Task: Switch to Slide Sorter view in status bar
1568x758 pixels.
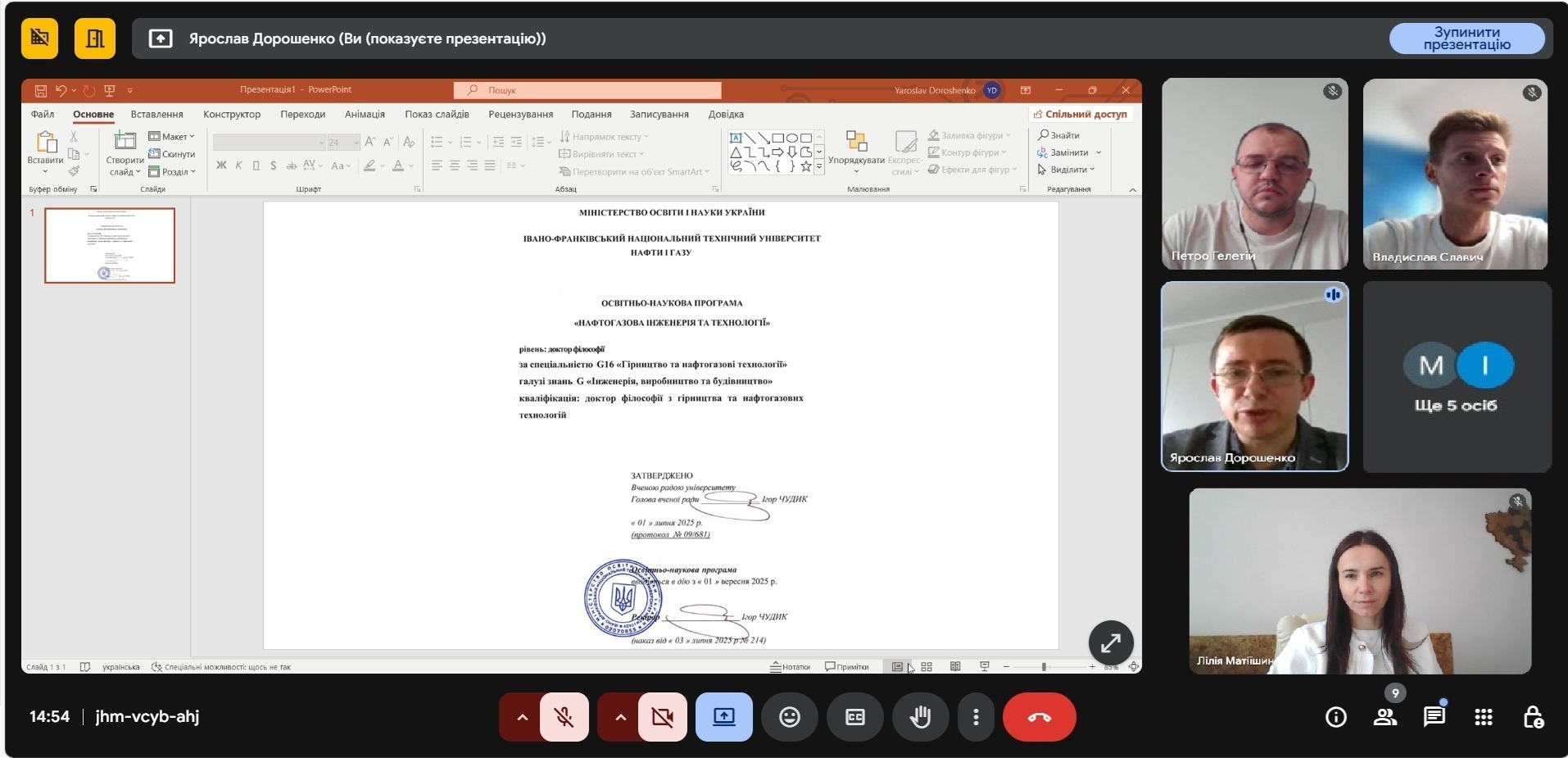Action: pyautogui.click(x=927, y=666)
